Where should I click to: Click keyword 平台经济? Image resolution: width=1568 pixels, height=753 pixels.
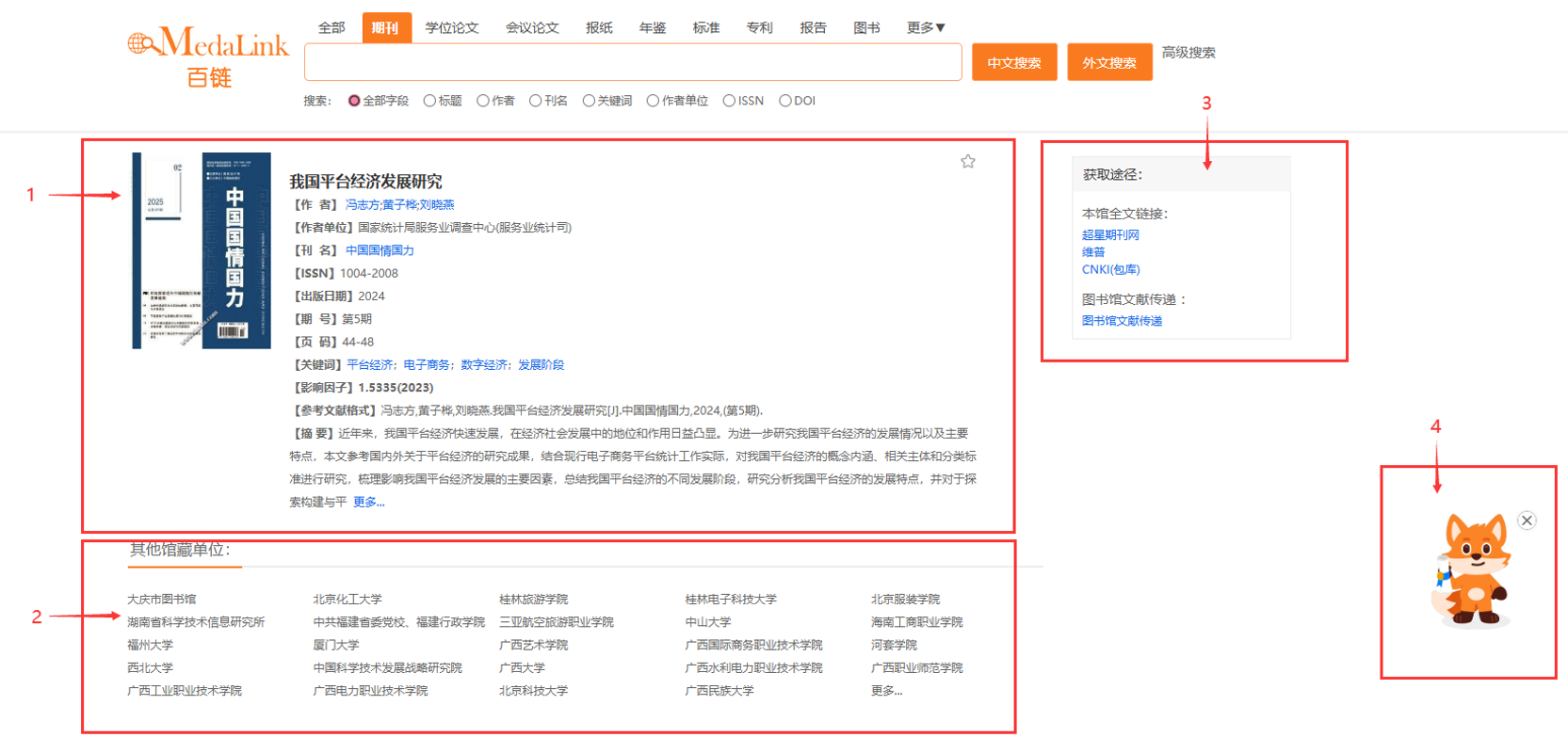pos(370,365)
